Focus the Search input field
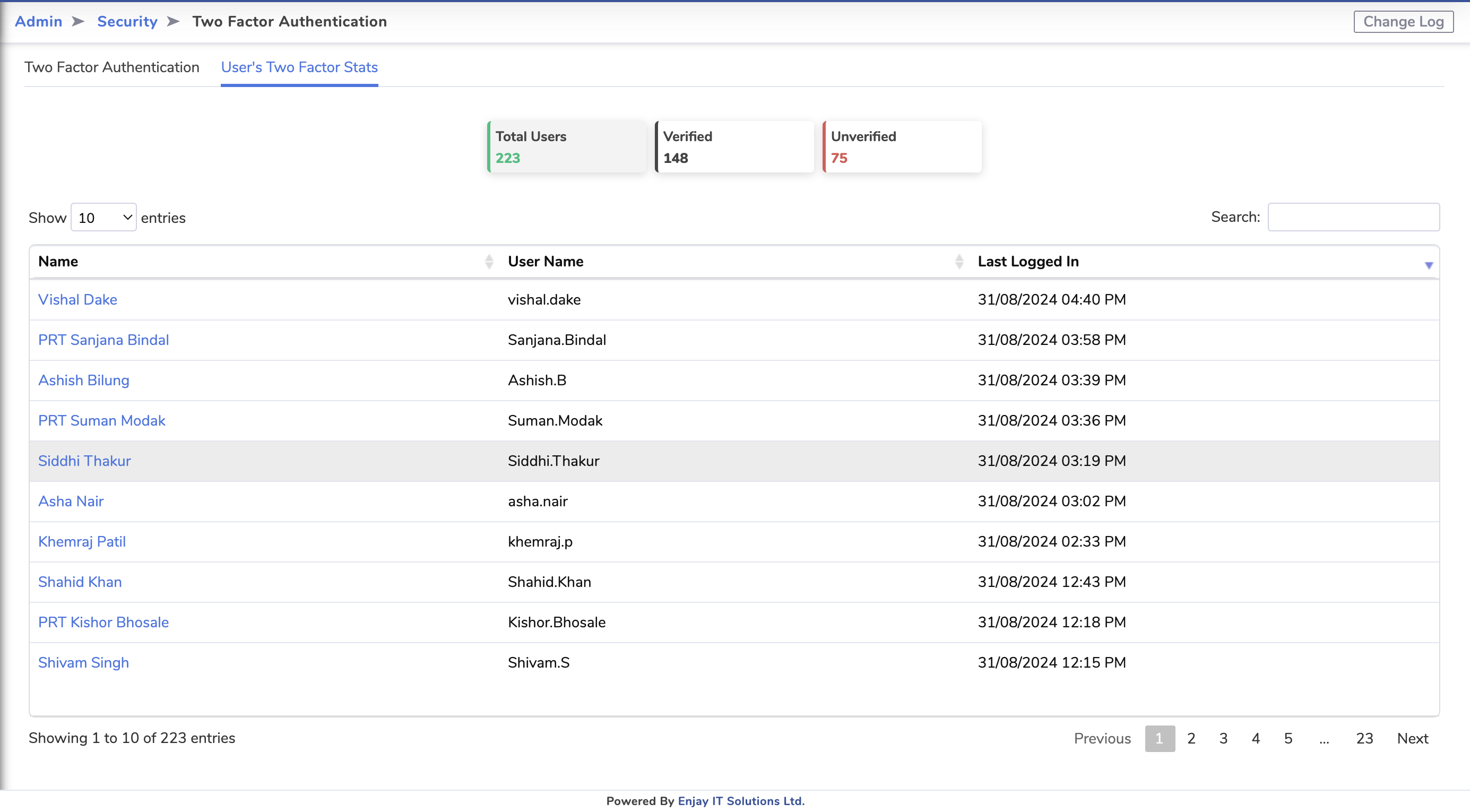1470x812 pixels. point(1353,217)
